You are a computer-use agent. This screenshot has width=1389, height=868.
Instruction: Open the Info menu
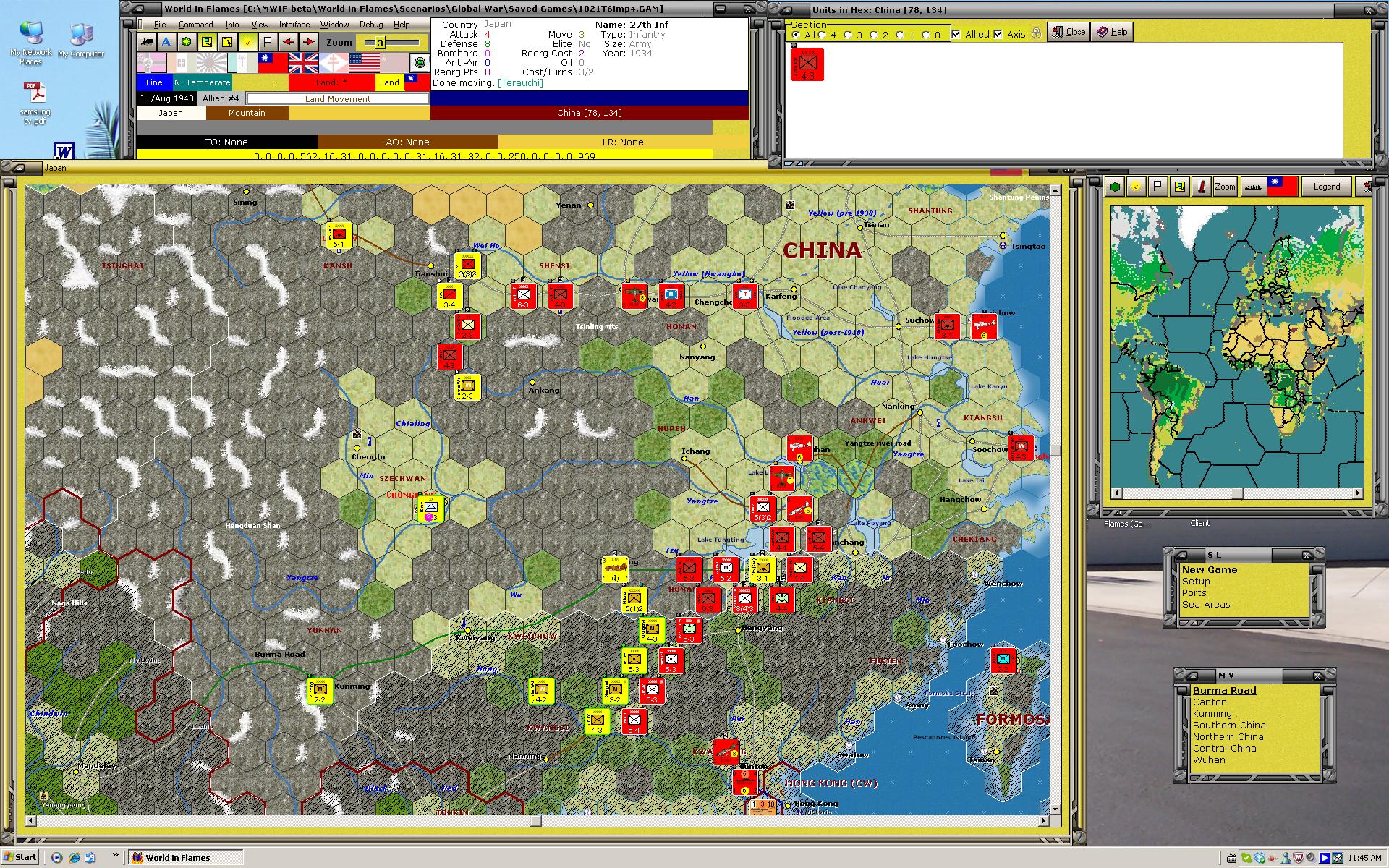231,25
